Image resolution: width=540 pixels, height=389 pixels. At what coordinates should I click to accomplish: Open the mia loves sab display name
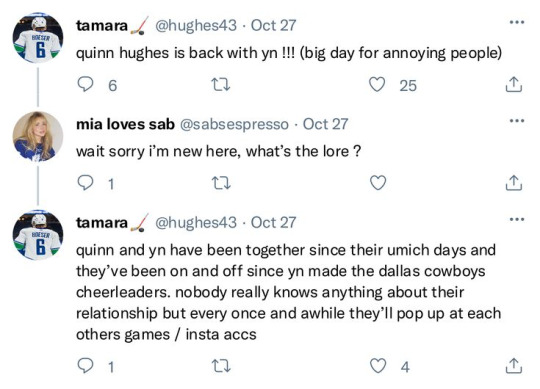coord(125,124)
